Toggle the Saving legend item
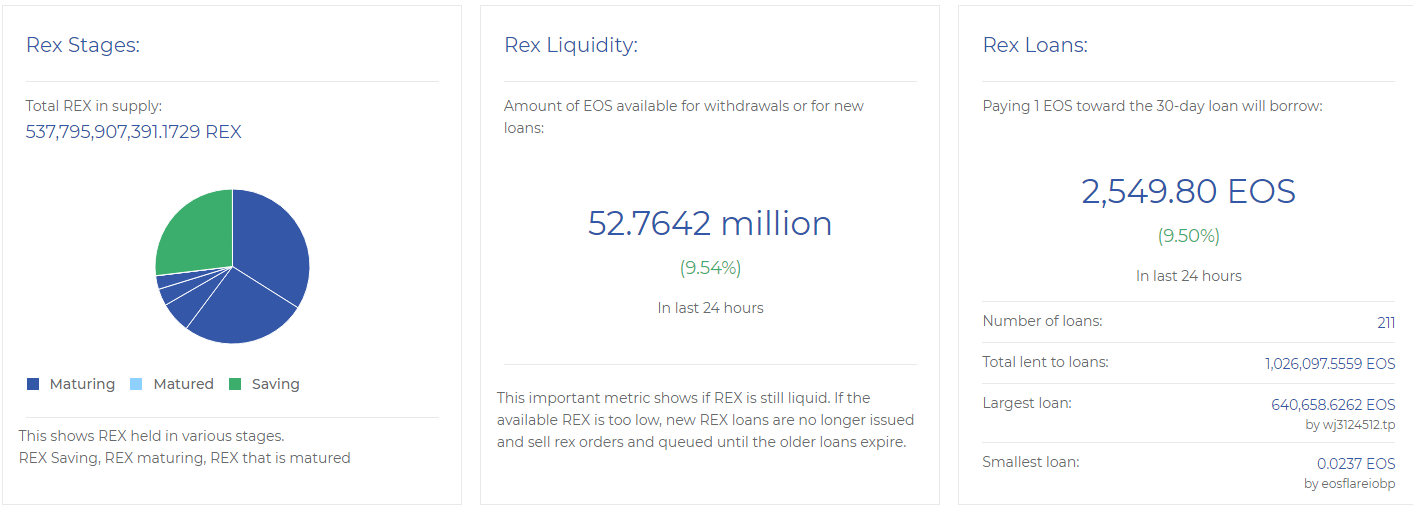The width and height of the screenshot is (1413, 505). coord(264,384)
